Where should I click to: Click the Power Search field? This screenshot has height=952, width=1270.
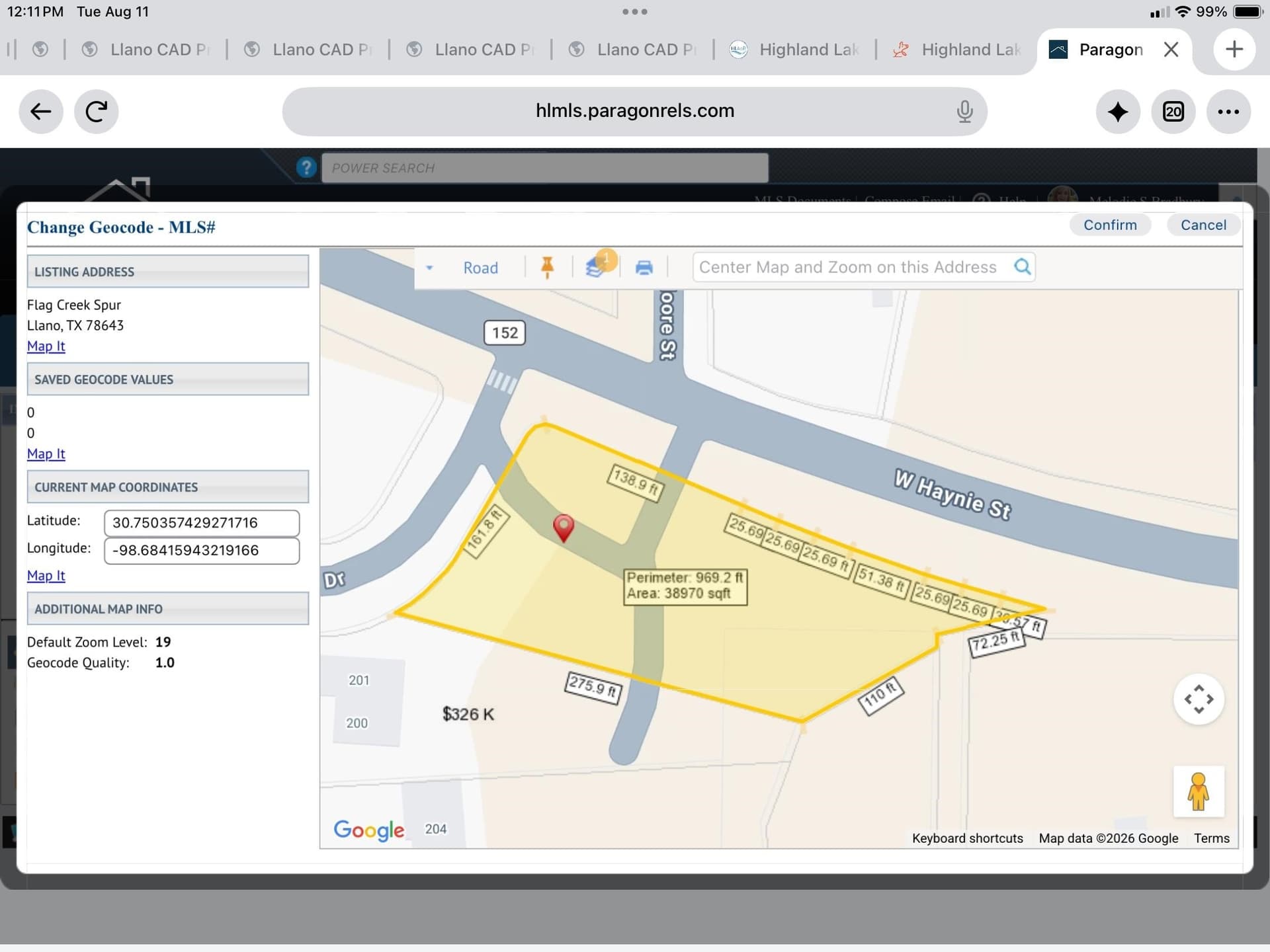pos(545,168)
